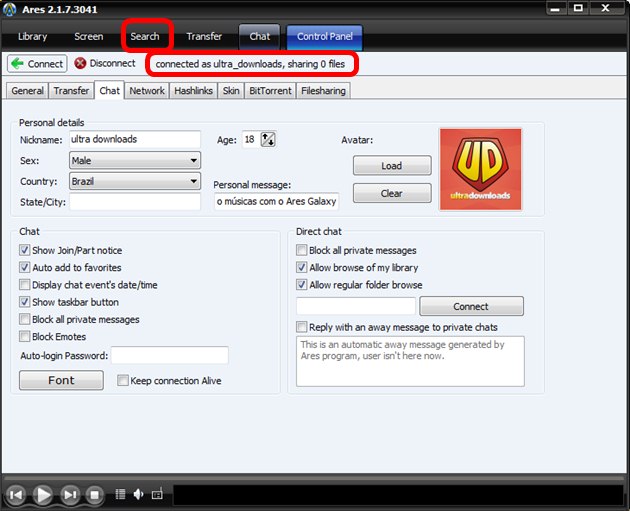Click the radio icon in player bar
The width and height of the screenshot is (630, 511).
[157, 494]
